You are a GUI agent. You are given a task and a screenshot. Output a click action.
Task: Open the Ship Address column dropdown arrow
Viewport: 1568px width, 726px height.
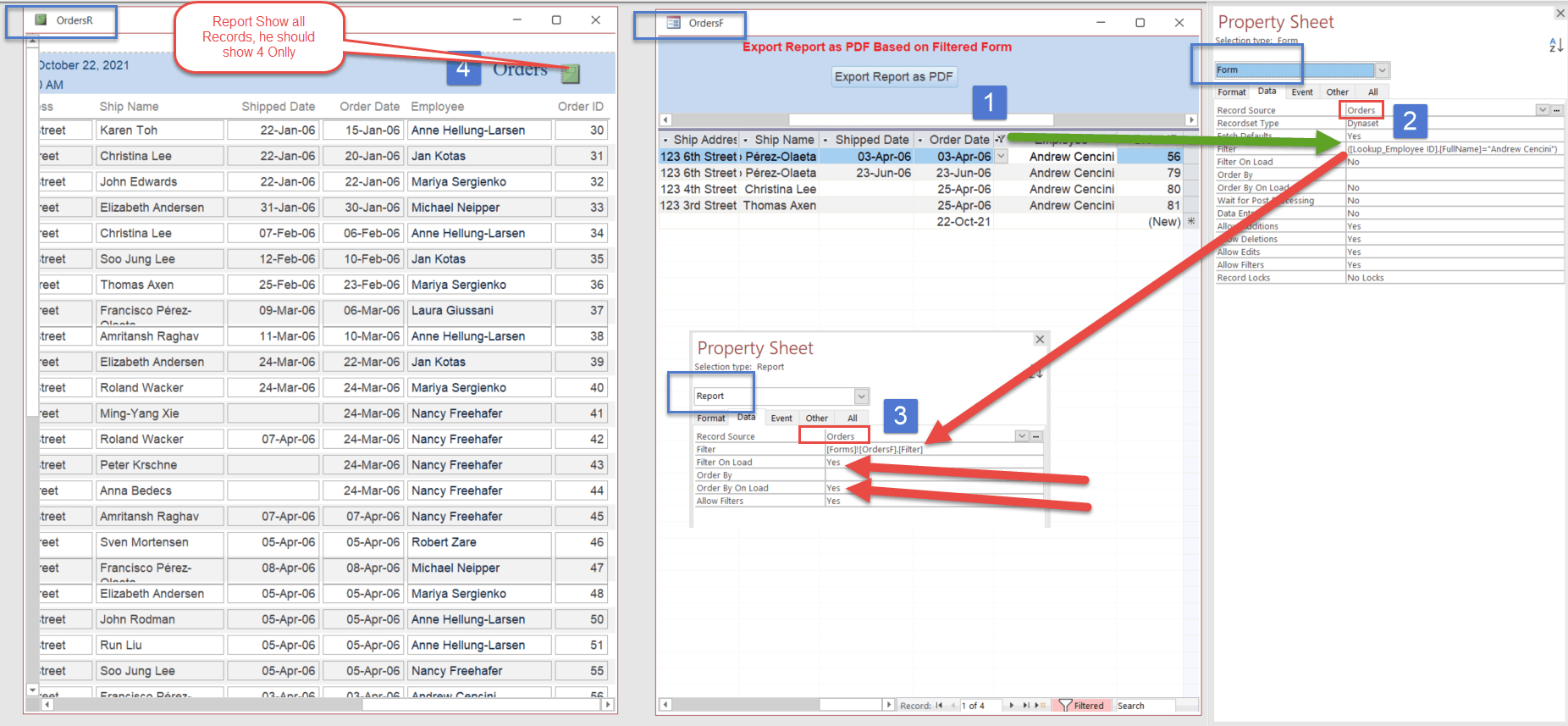point(665,140)
